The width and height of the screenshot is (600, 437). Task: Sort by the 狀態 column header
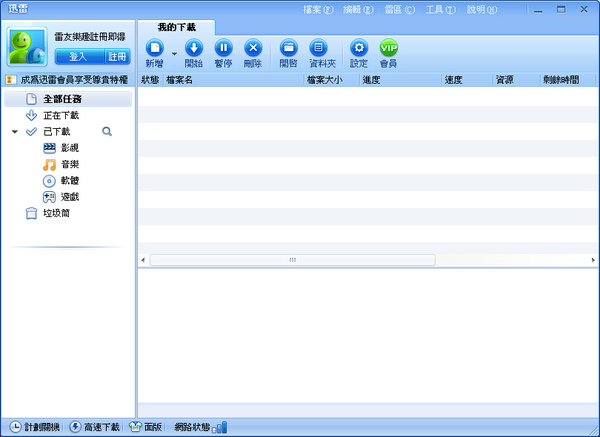click(x=150, y=80)
